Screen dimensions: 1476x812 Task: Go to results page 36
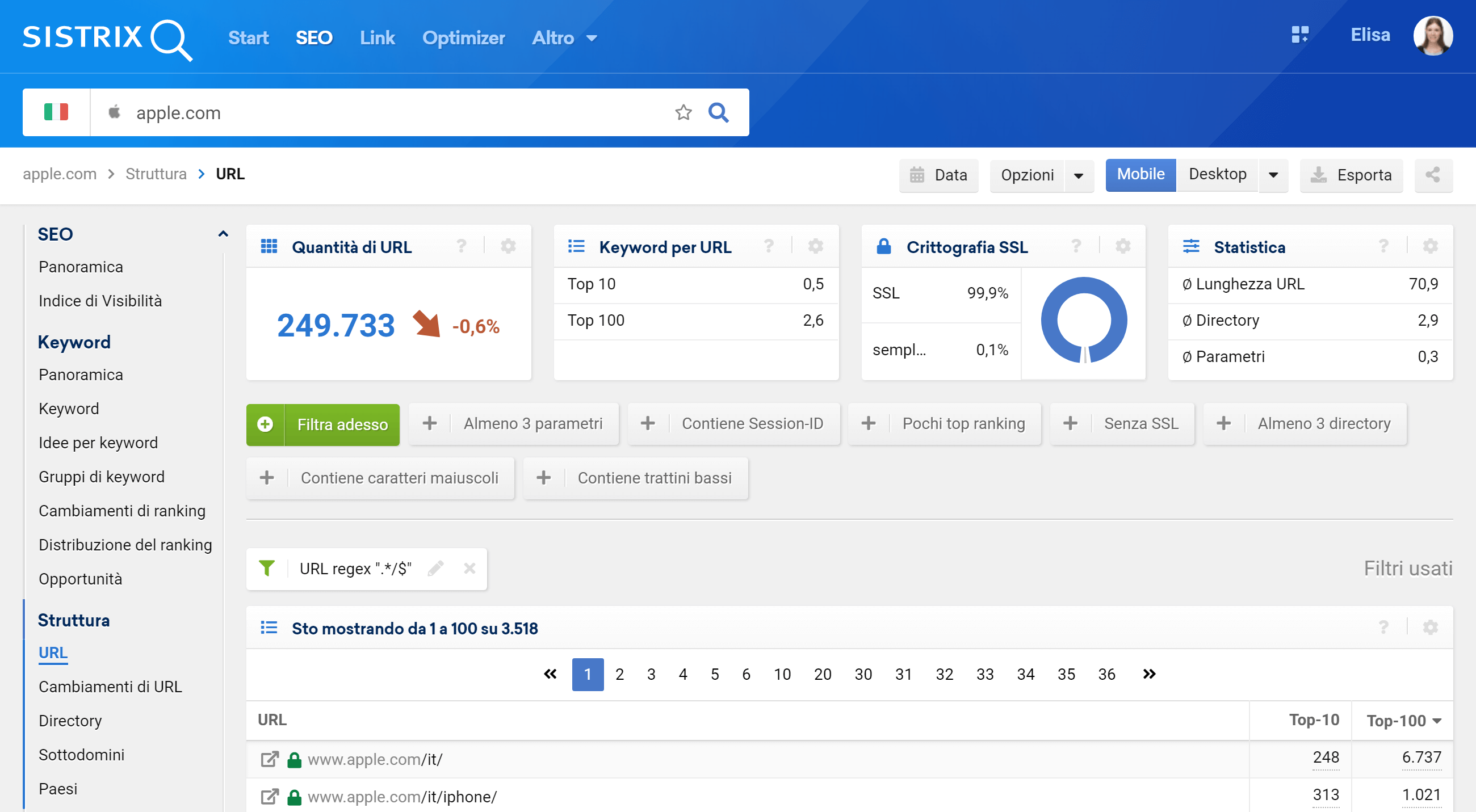coord(1106,674)
